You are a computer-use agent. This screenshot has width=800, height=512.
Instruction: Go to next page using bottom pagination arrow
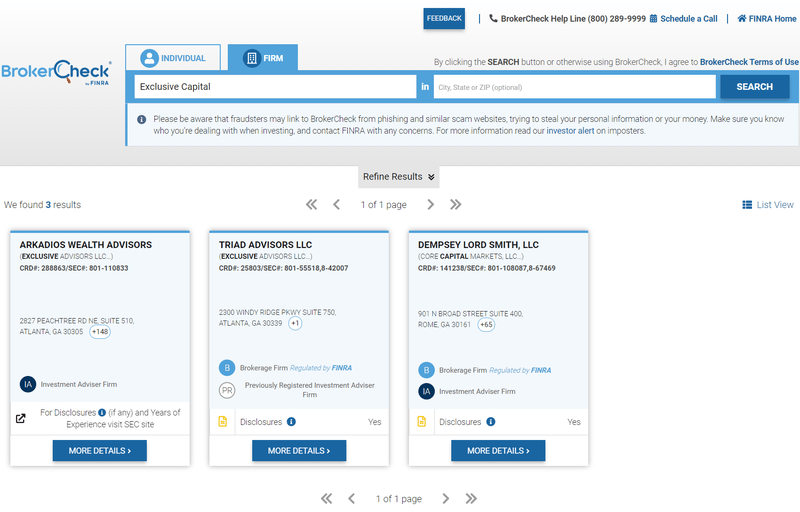pos(446,498)
